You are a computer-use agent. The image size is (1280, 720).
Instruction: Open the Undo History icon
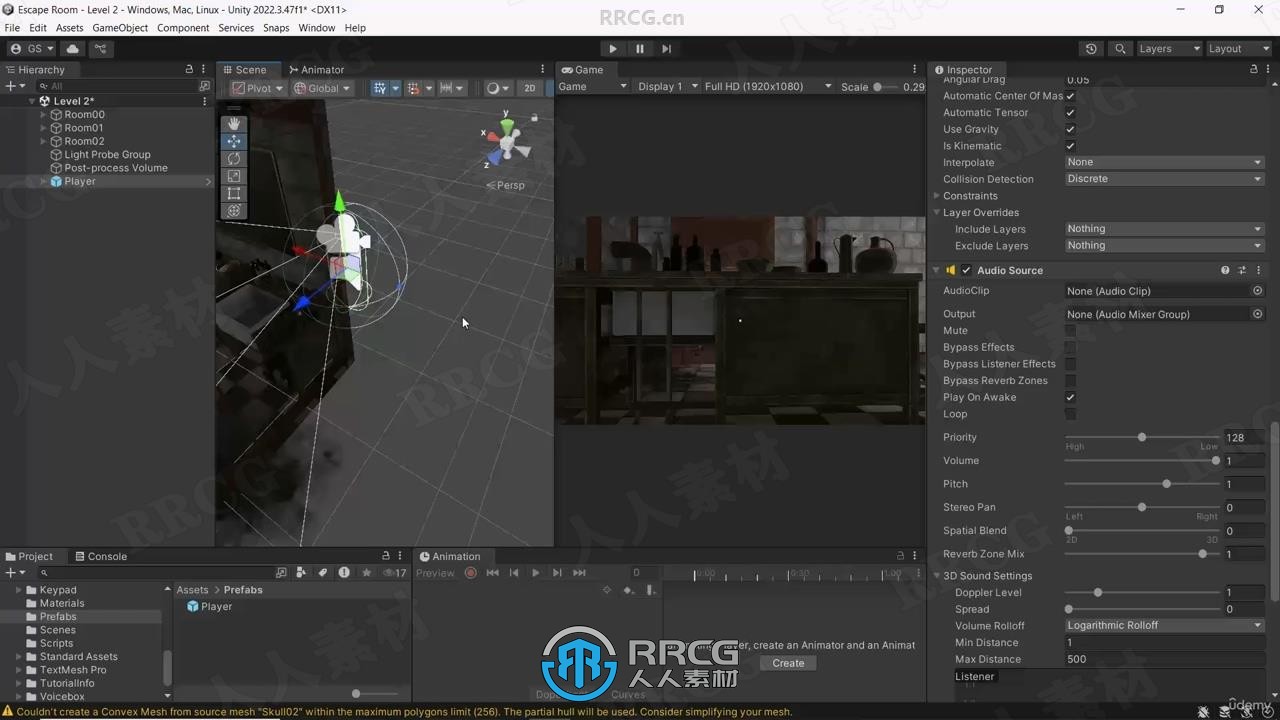pos(1091,48)
